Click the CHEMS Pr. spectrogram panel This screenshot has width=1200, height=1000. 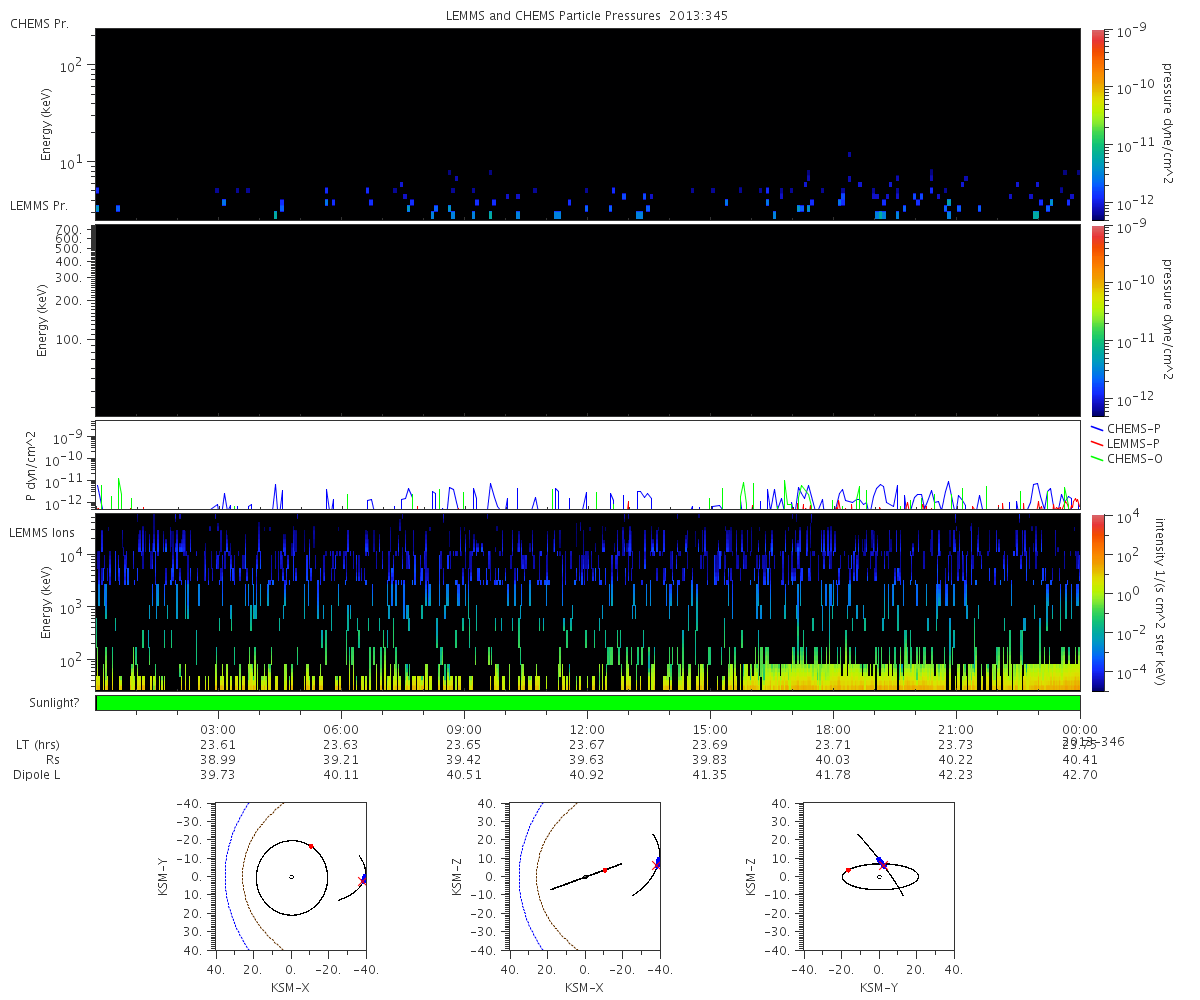pyautogui.click(x=587, y=124)
